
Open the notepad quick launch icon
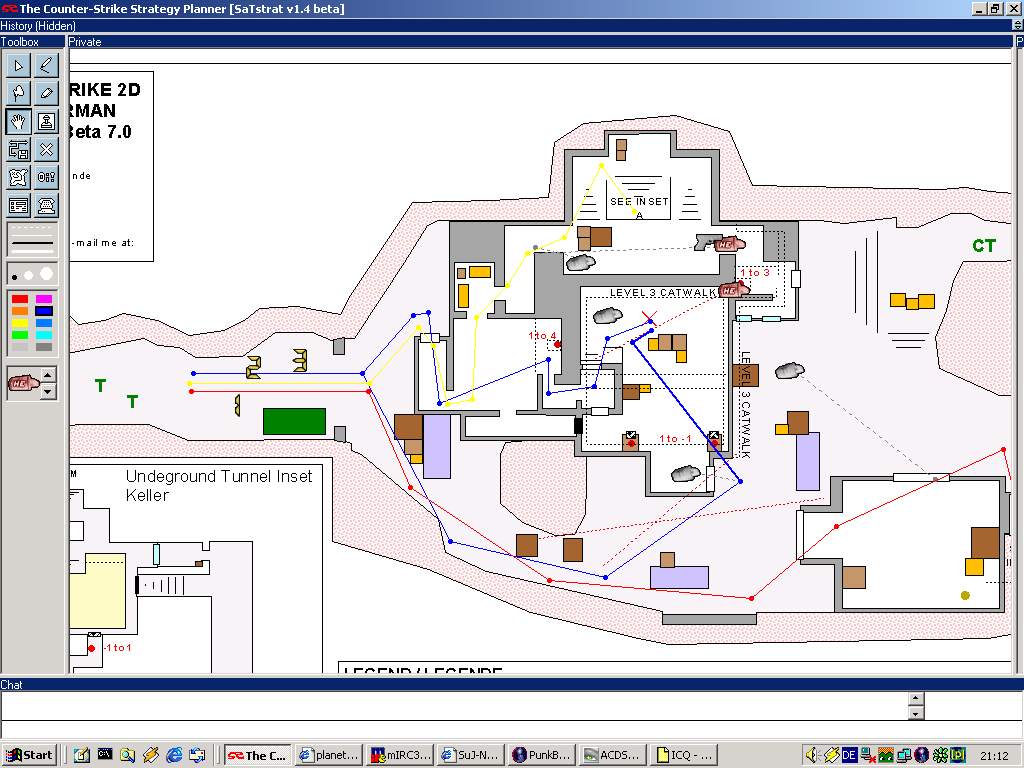82,755
